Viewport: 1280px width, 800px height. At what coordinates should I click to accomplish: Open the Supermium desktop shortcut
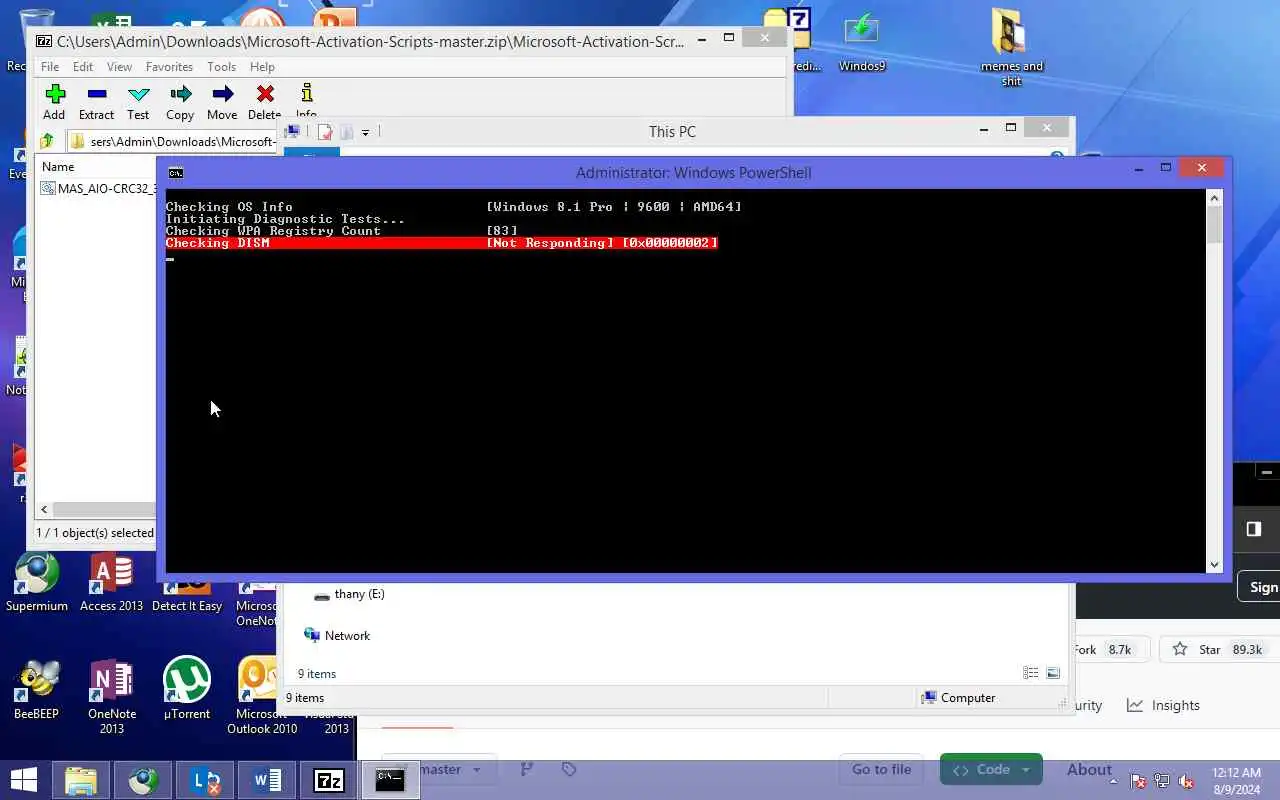pyautogui.click(x=37, y=582)
